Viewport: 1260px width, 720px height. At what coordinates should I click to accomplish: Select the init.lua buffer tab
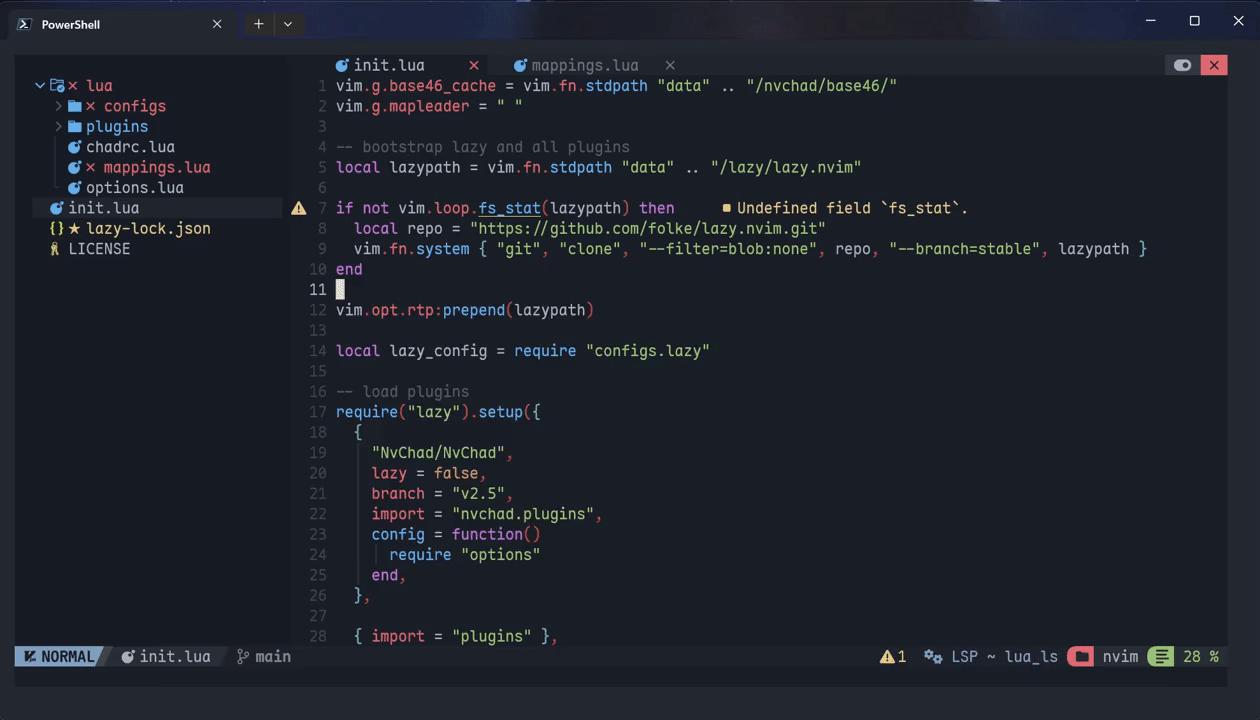click(x=389, y=65)
